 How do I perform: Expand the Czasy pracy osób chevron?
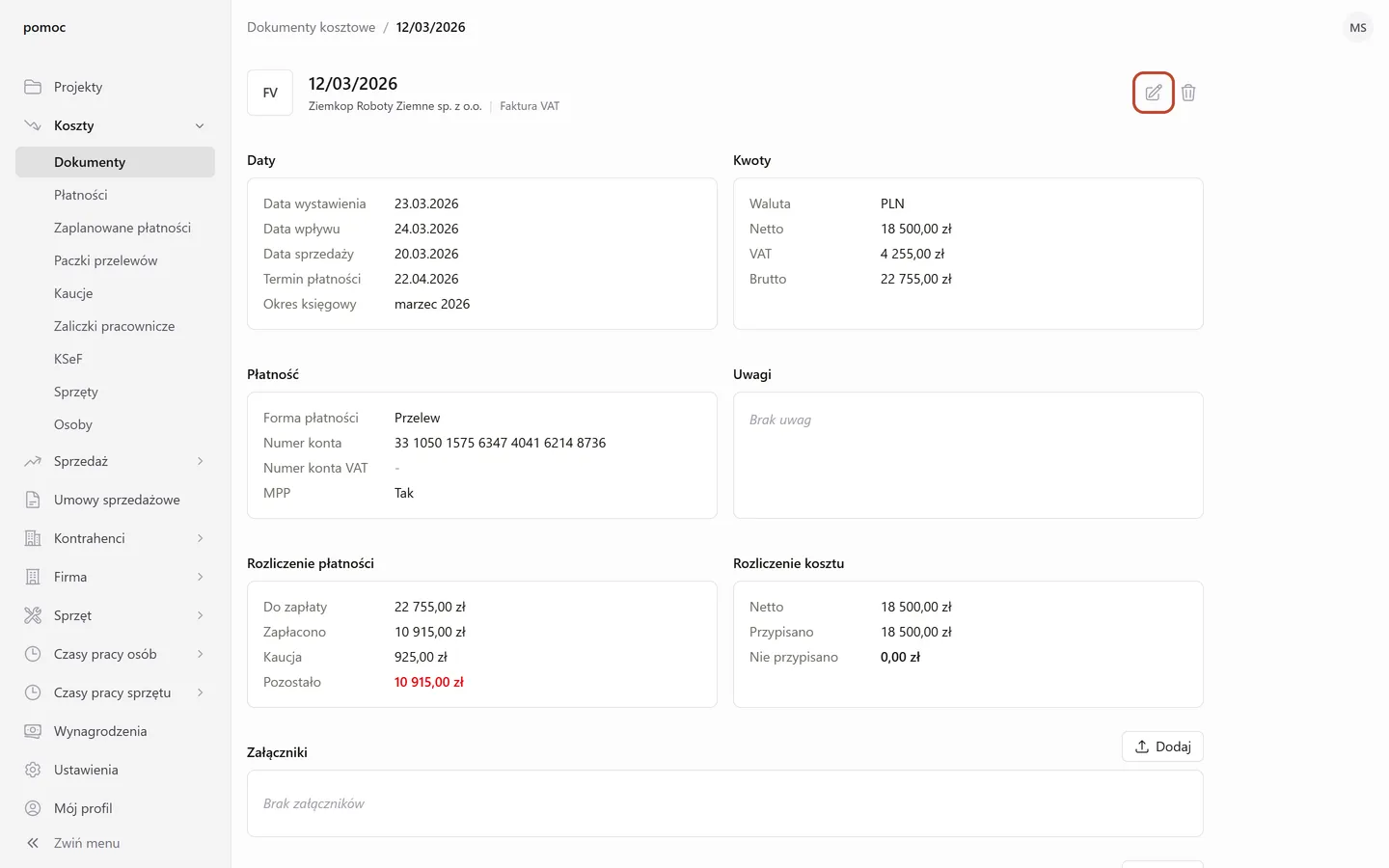(200, 654)
